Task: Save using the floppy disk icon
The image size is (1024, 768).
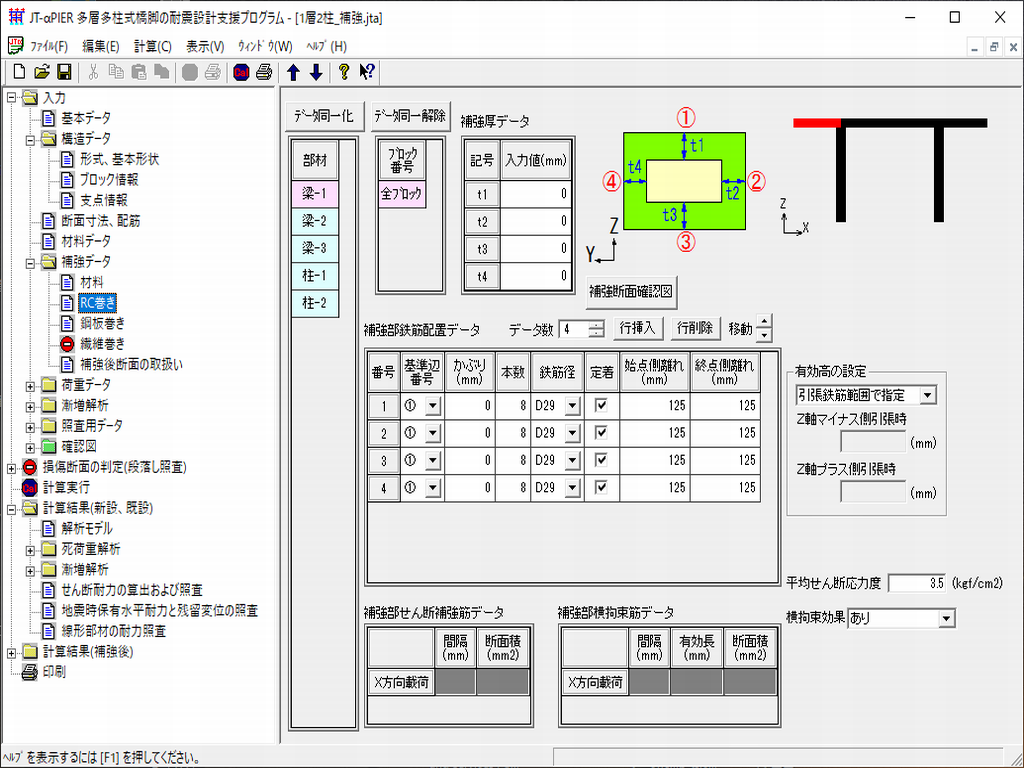Action: (x=63, y=72)
